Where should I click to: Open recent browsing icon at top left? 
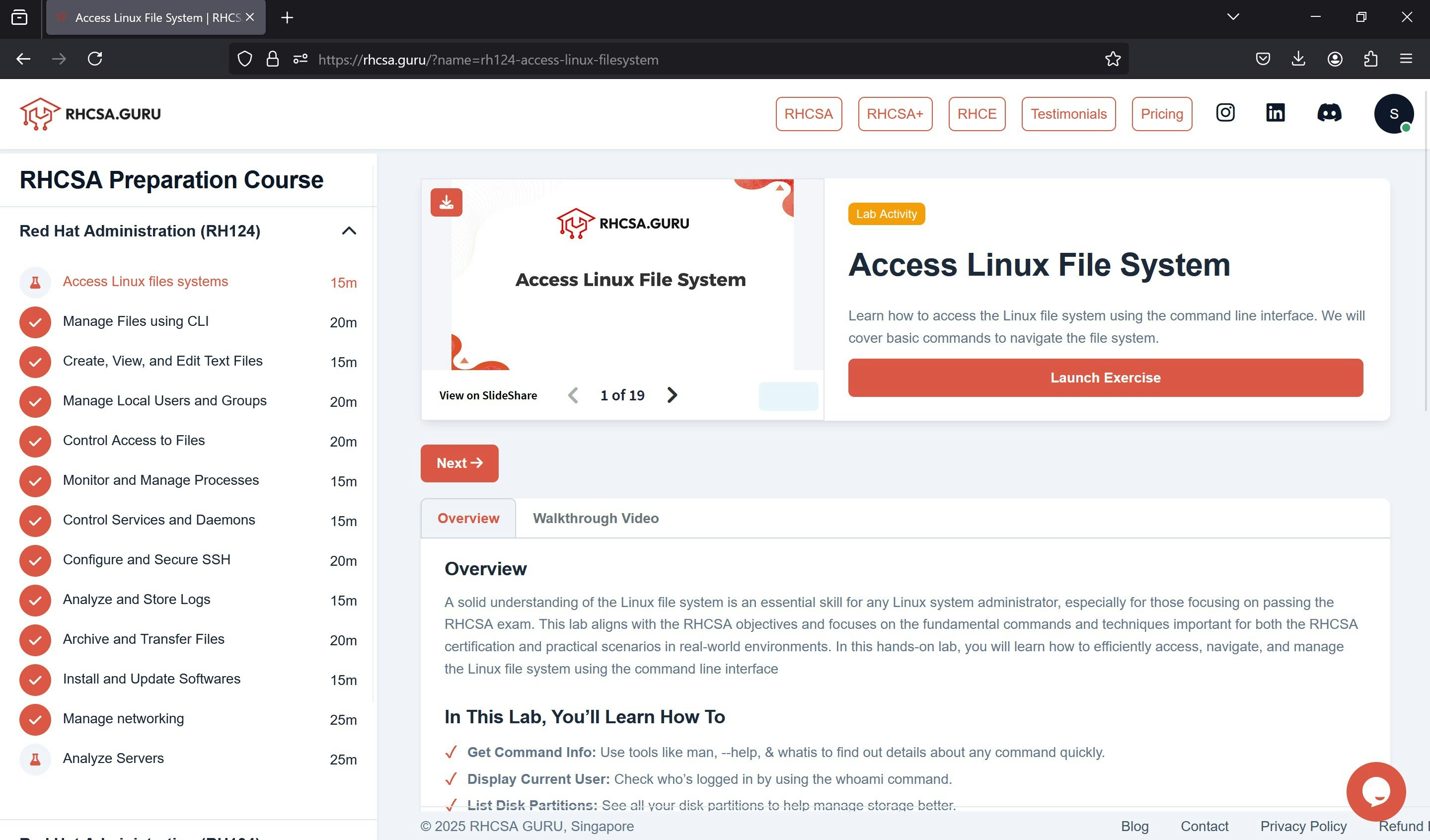(x=19, y=17)
